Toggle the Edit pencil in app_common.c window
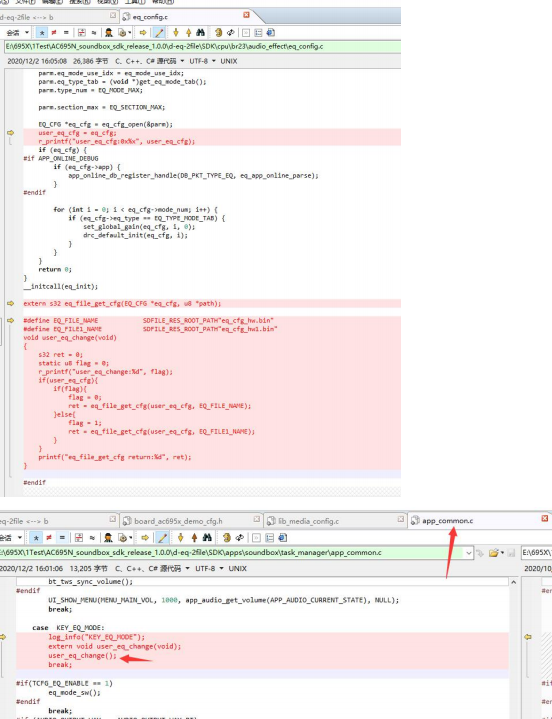The height and width of the screenshot is (719, 552). 162,537
